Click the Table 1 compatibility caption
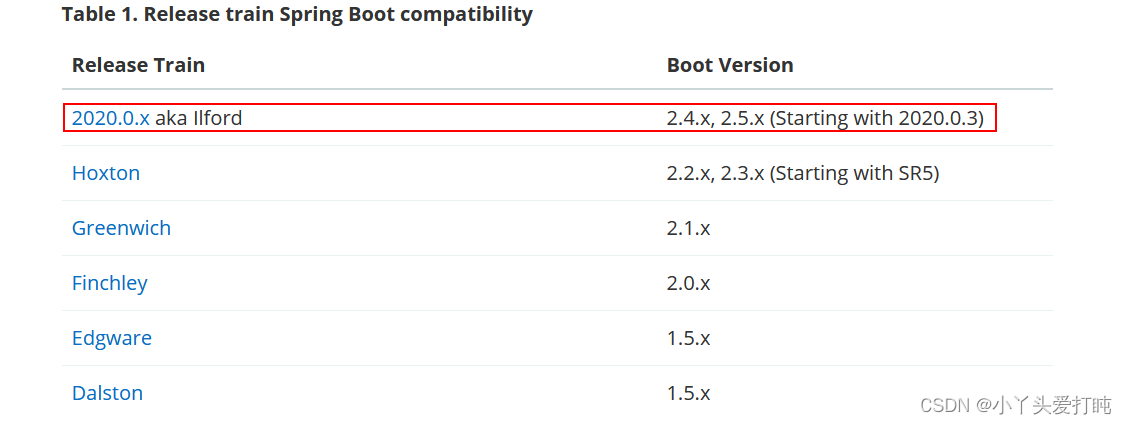The height and width of the screenshot is (424, 1127). (x=297, y=15)
